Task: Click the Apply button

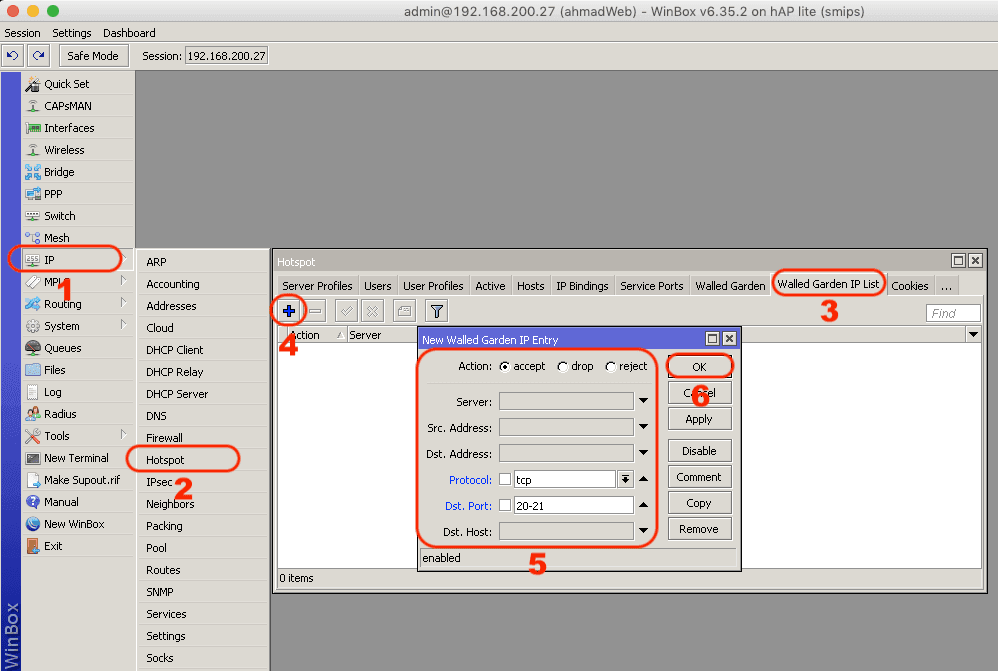Action: (x=699, y=419)
